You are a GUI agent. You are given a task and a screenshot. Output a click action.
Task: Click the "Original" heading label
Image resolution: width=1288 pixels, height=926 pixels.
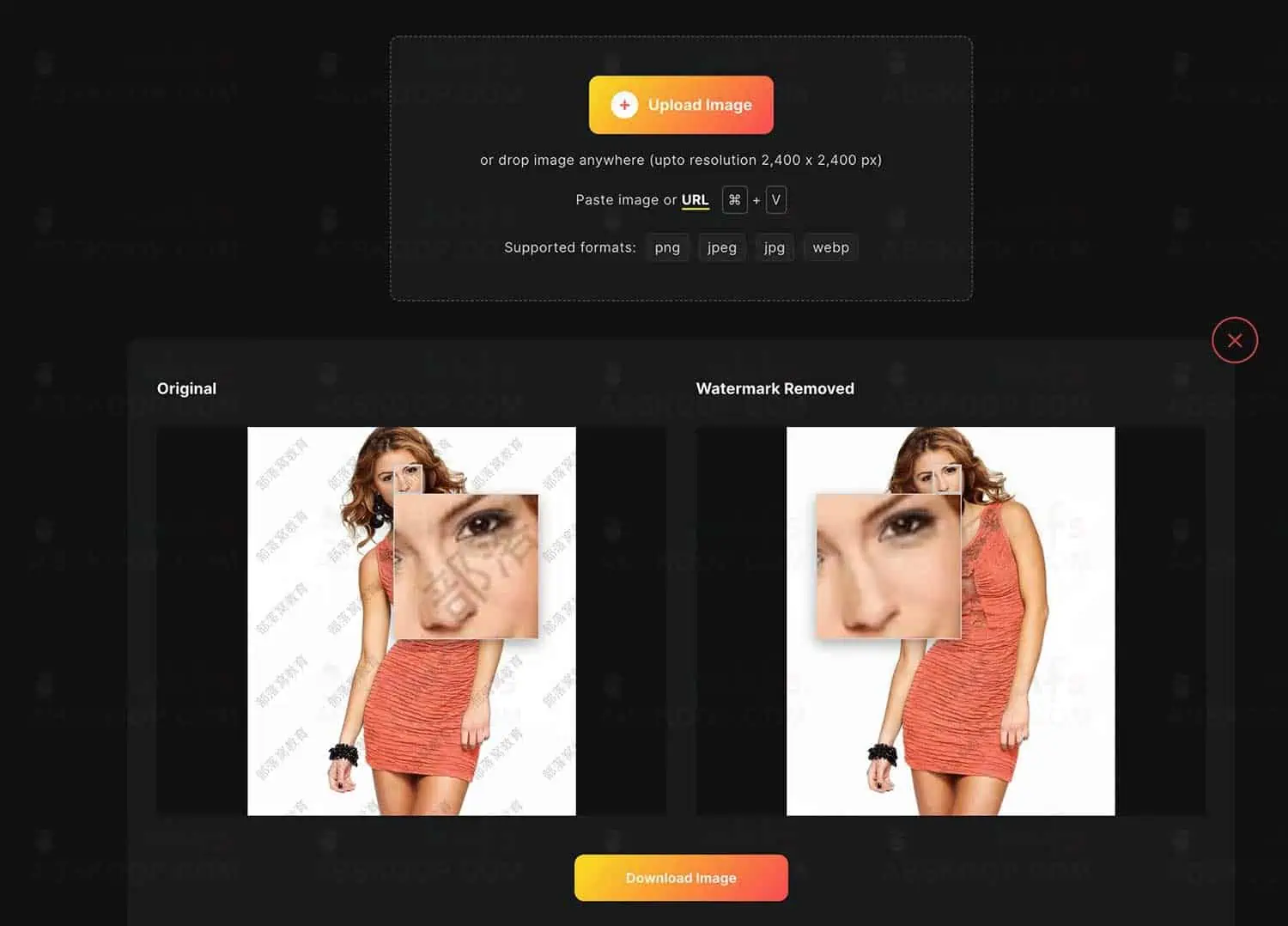tap(186, 388)
